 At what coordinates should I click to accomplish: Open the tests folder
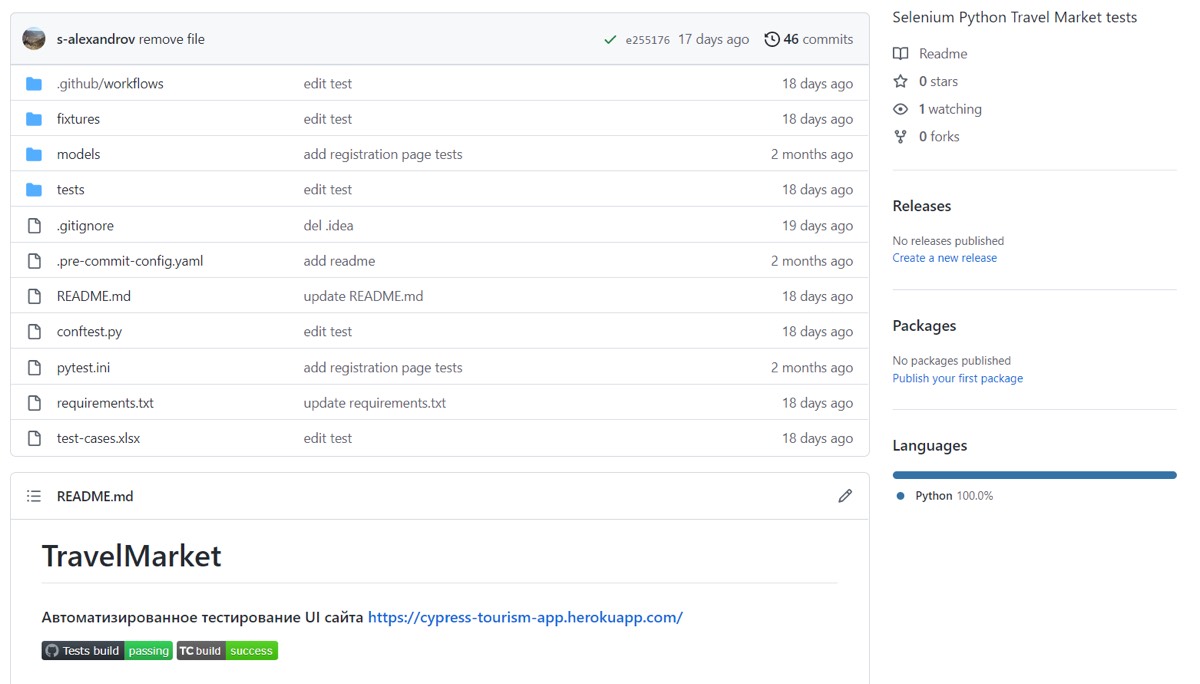(70, 190)
